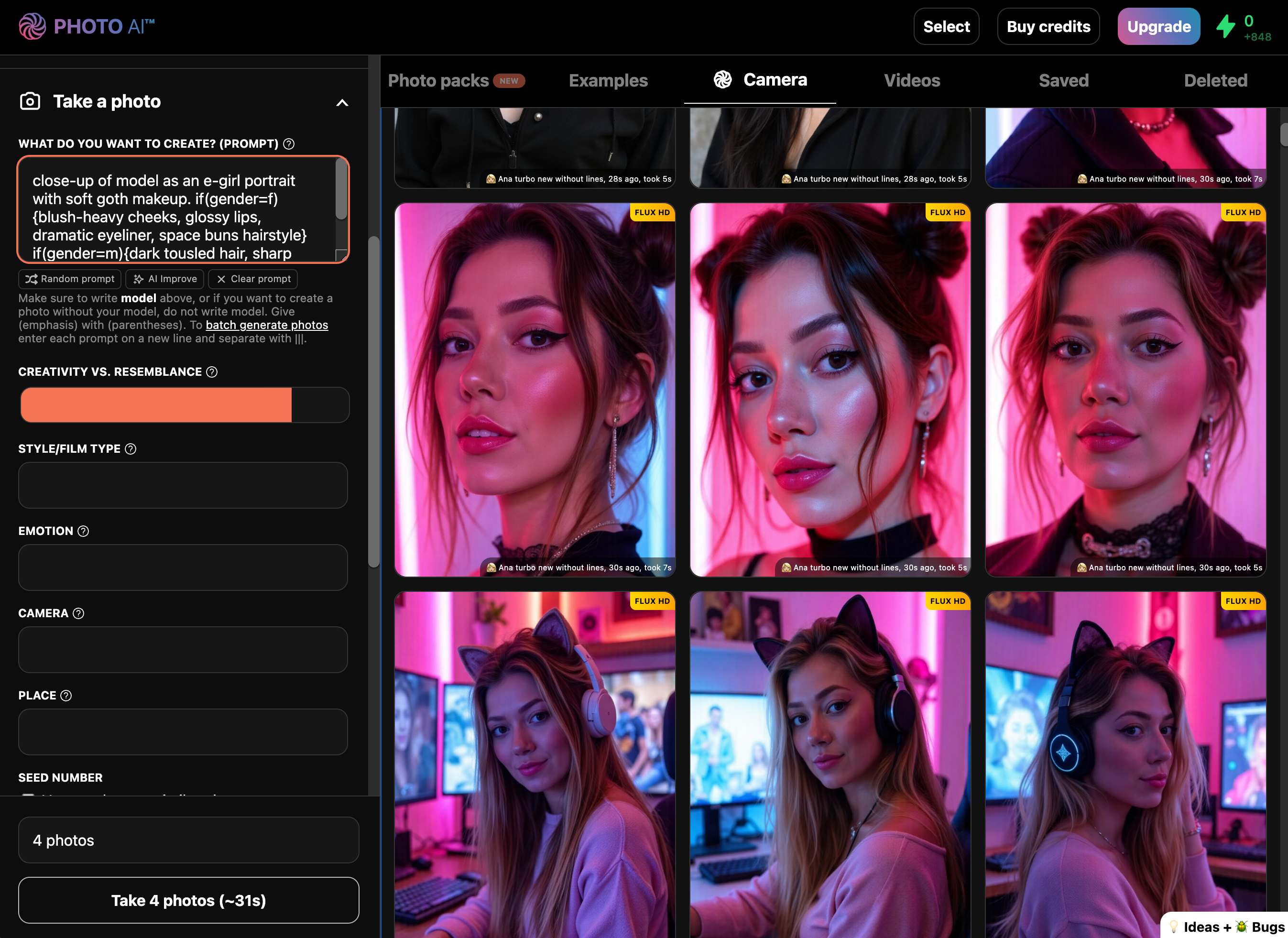Collapse the Take a photo section chevron

coord(342,103)
